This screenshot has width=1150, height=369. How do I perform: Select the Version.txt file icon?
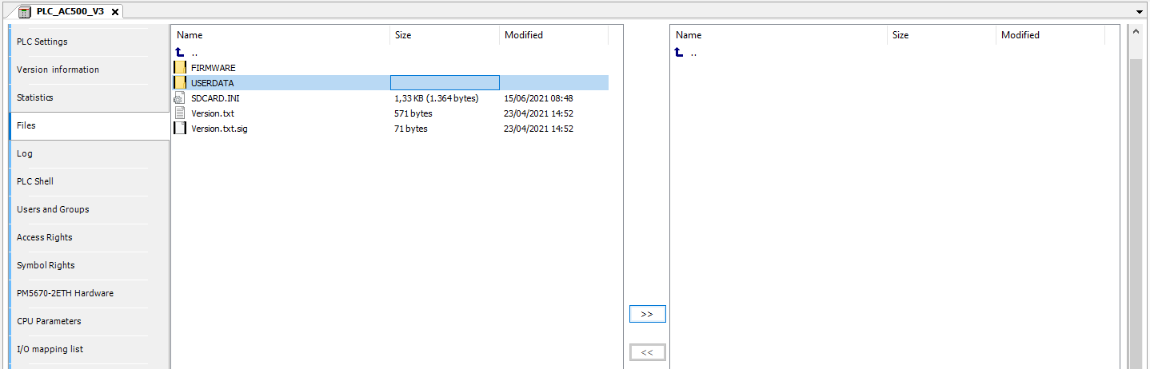point(180,114)
